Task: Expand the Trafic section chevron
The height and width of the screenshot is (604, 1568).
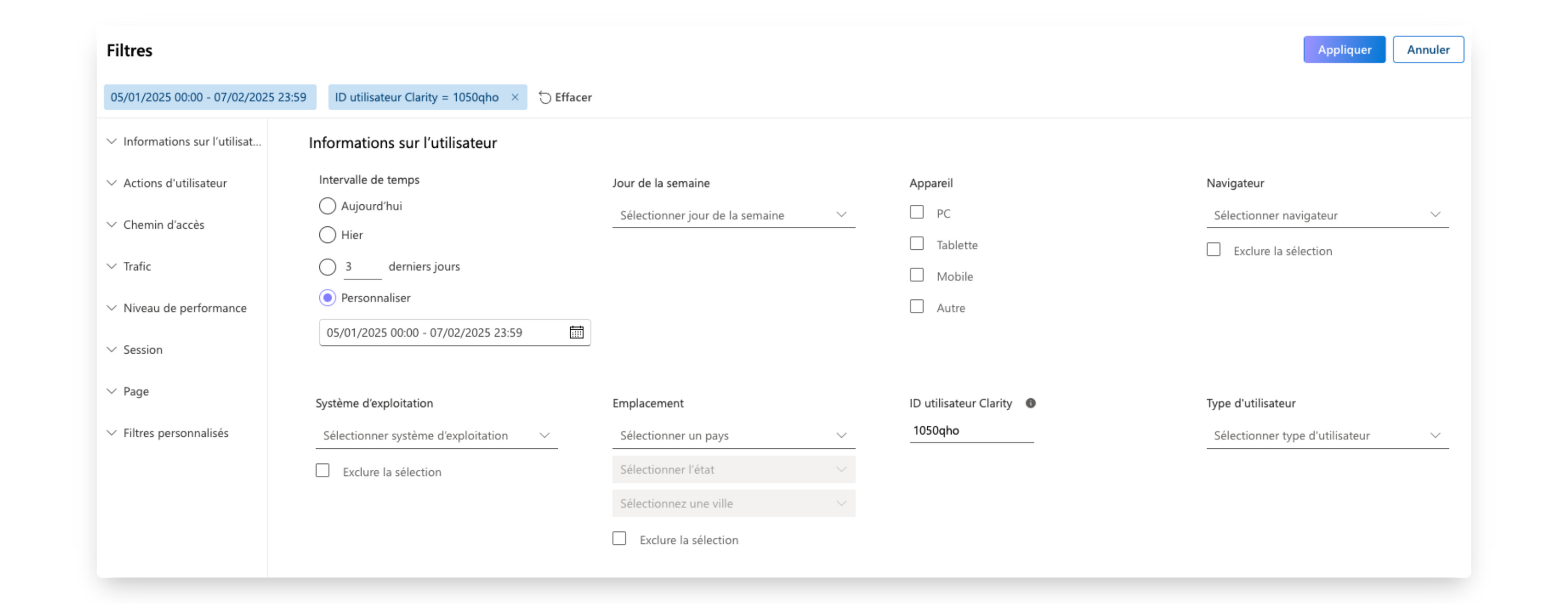Action: tap(112, 266)
